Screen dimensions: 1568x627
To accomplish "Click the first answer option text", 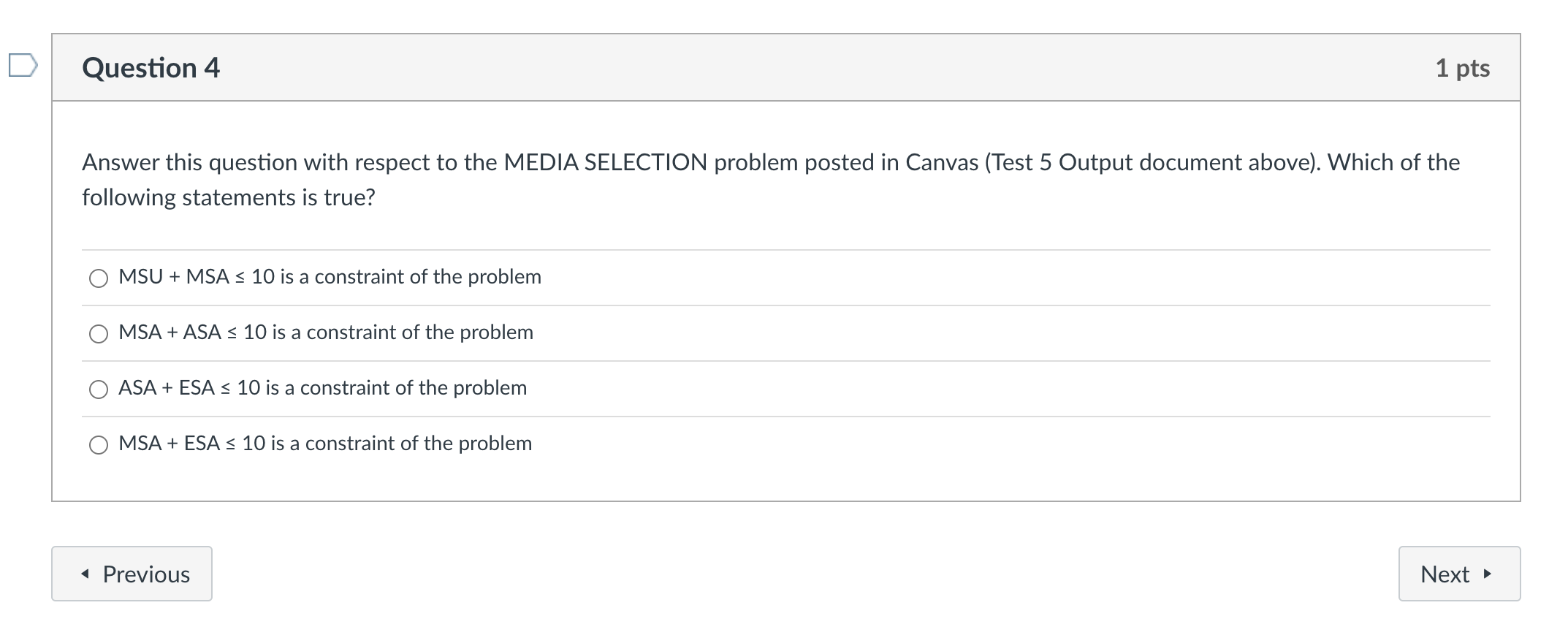I will 330,278.
